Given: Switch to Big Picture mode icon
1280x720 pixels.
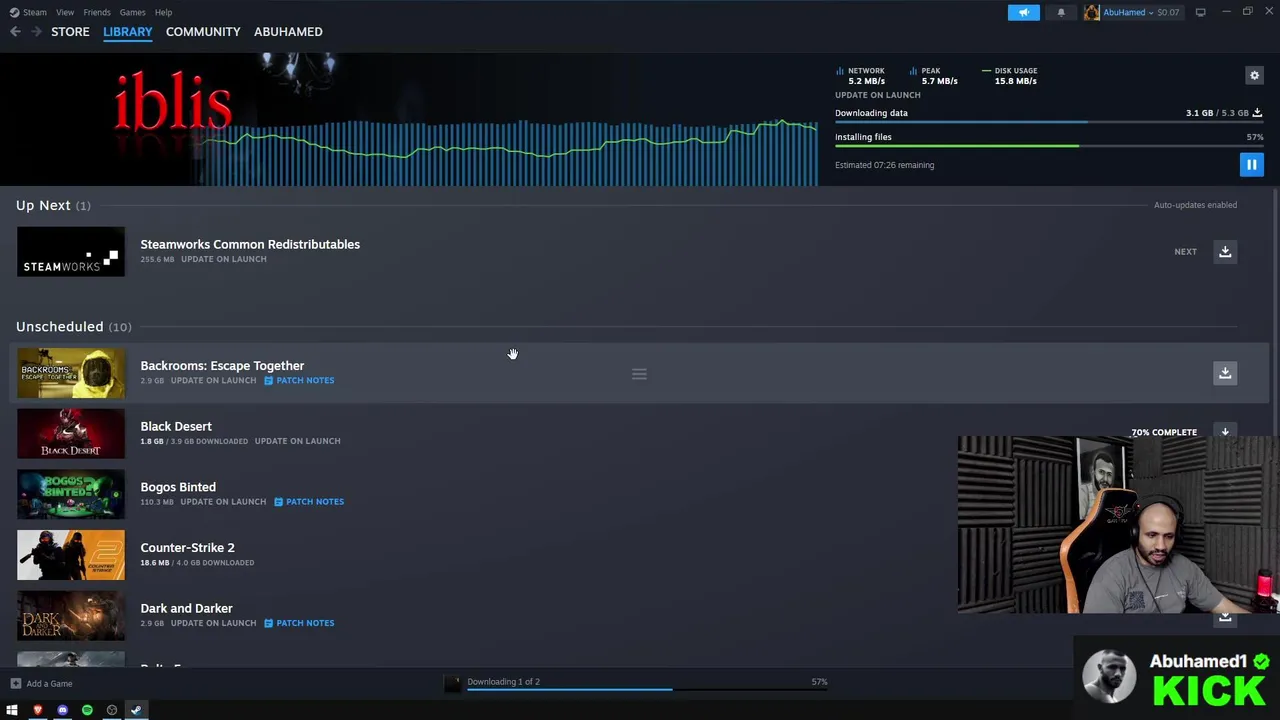Looking at the screenshot, I should tap(1200, 12).
